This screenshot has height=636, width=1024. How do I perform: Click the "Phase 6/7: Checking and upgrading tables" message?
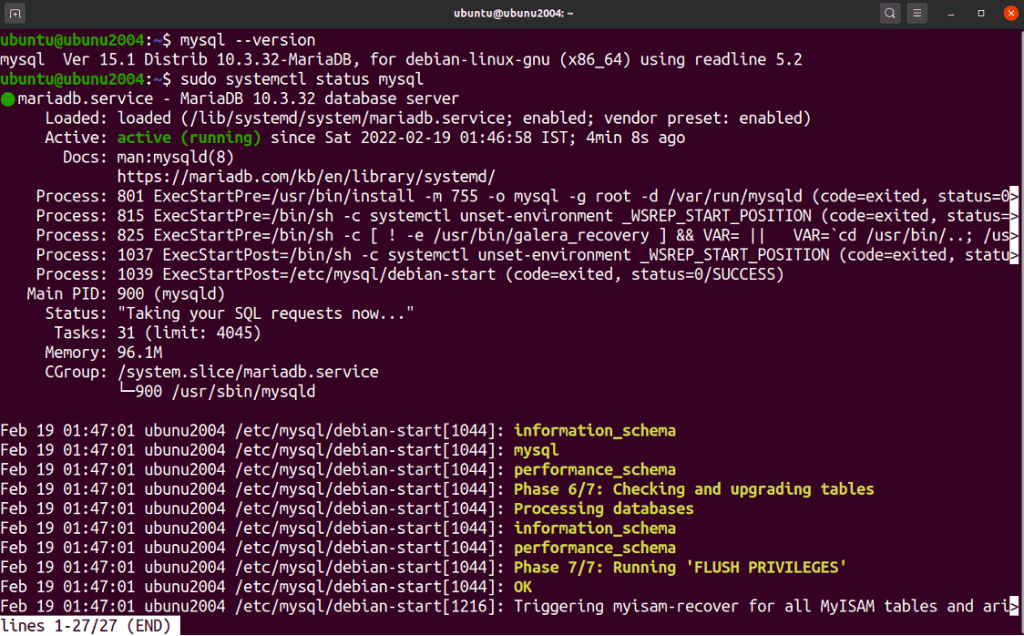694,489
